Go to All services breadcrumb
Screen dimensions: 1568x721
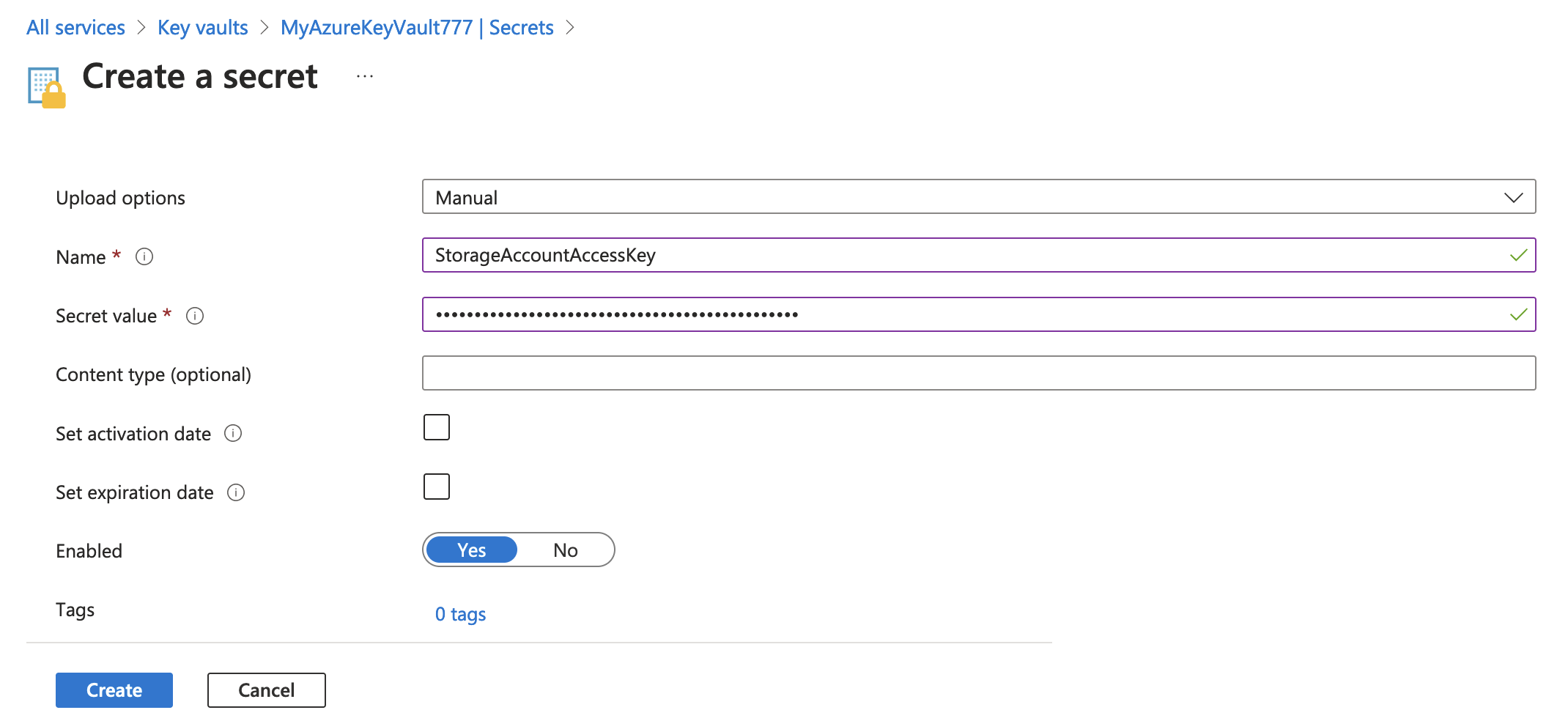tap(75, 28)
